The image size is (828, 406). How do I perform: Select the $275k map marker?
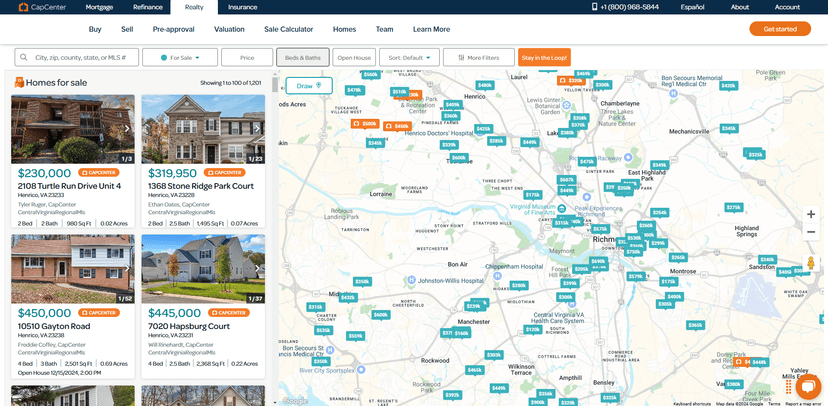coord(733,207)
